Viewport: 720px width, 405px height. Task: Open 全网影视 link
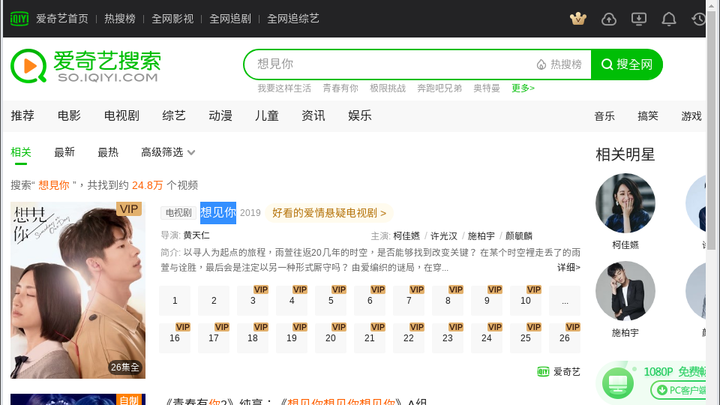[173, 19]
